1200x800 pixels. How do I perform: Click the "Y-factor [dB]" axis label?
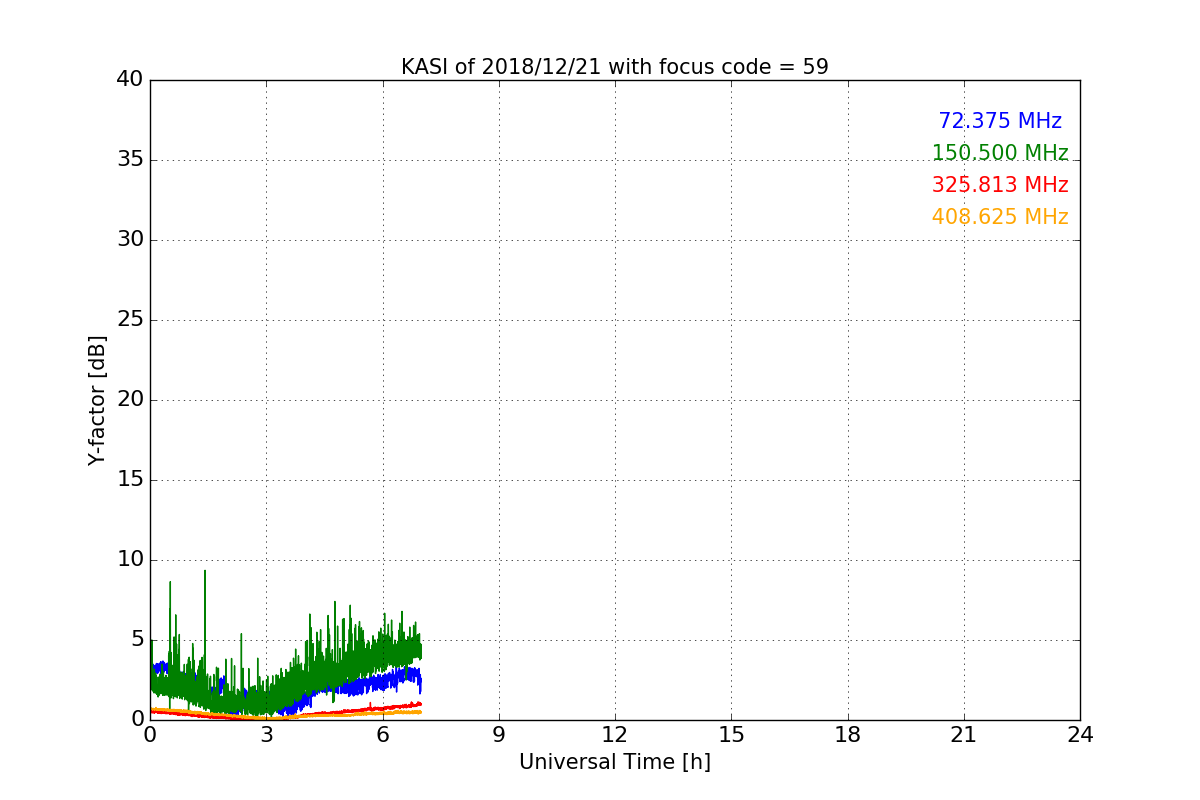pos(97,400)
